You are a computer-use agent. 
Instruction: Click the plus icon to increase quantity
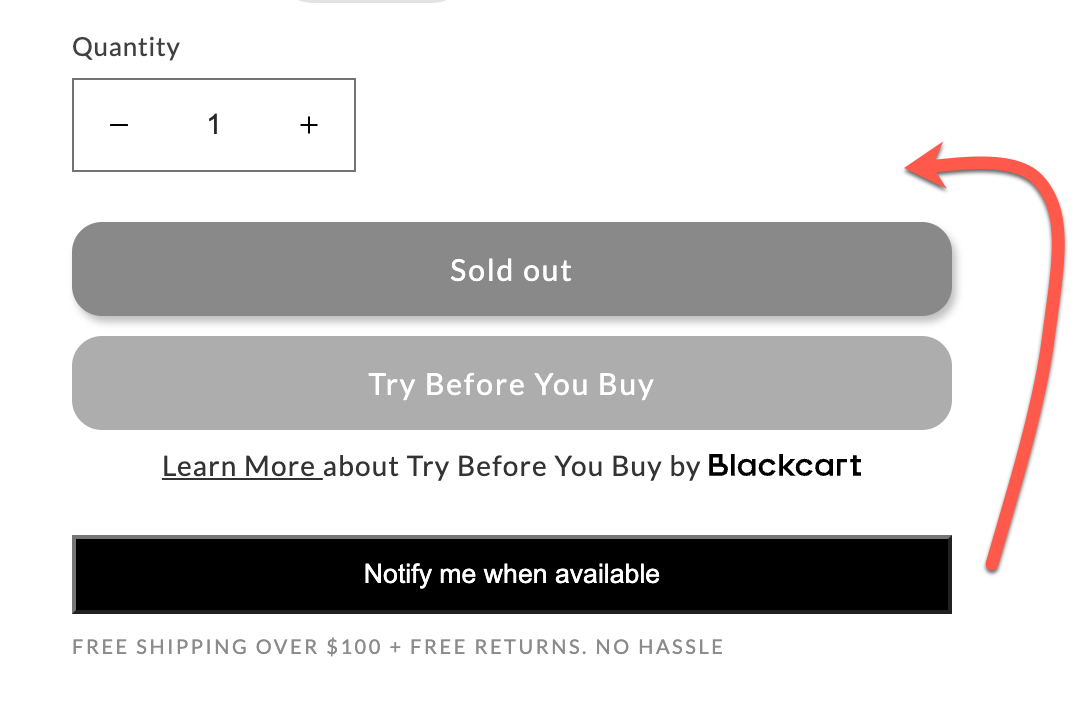[309, 125]
